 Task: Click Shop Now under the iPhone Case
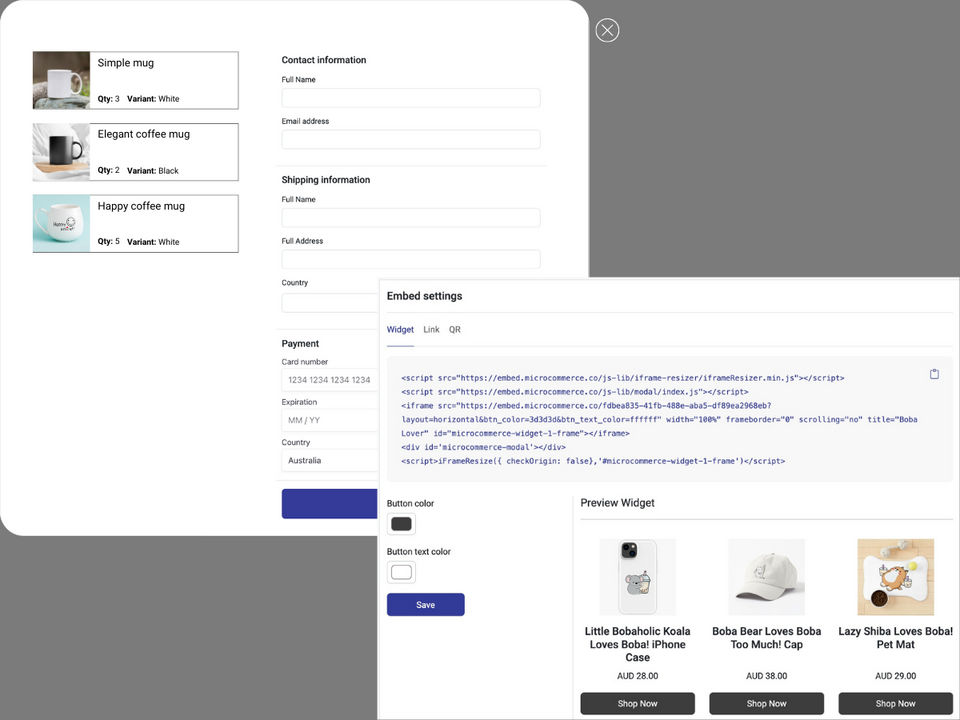[x=637, y=703]
